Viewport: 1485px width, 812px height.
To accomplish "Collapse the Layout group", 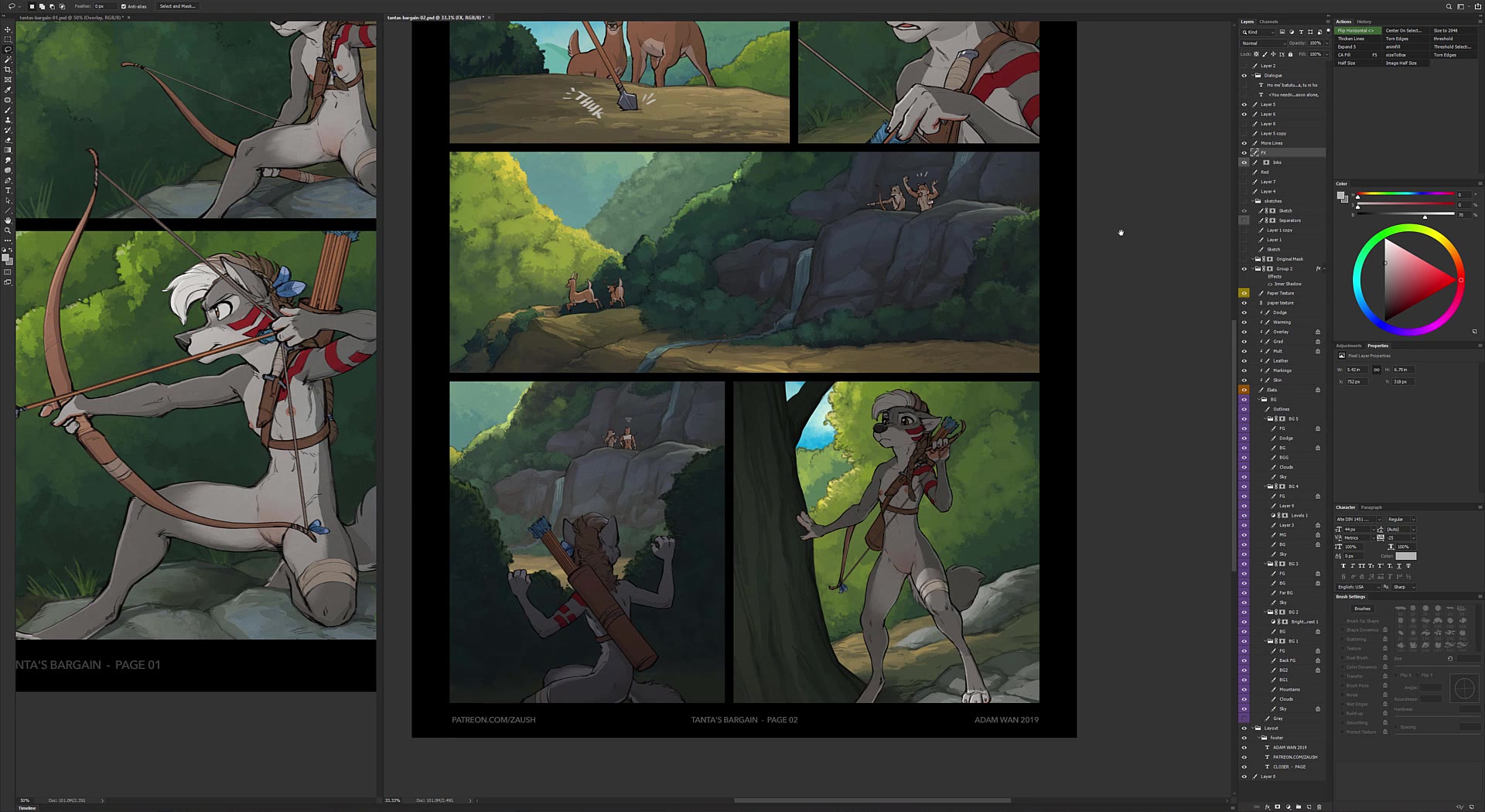I will coord(1253,728).
